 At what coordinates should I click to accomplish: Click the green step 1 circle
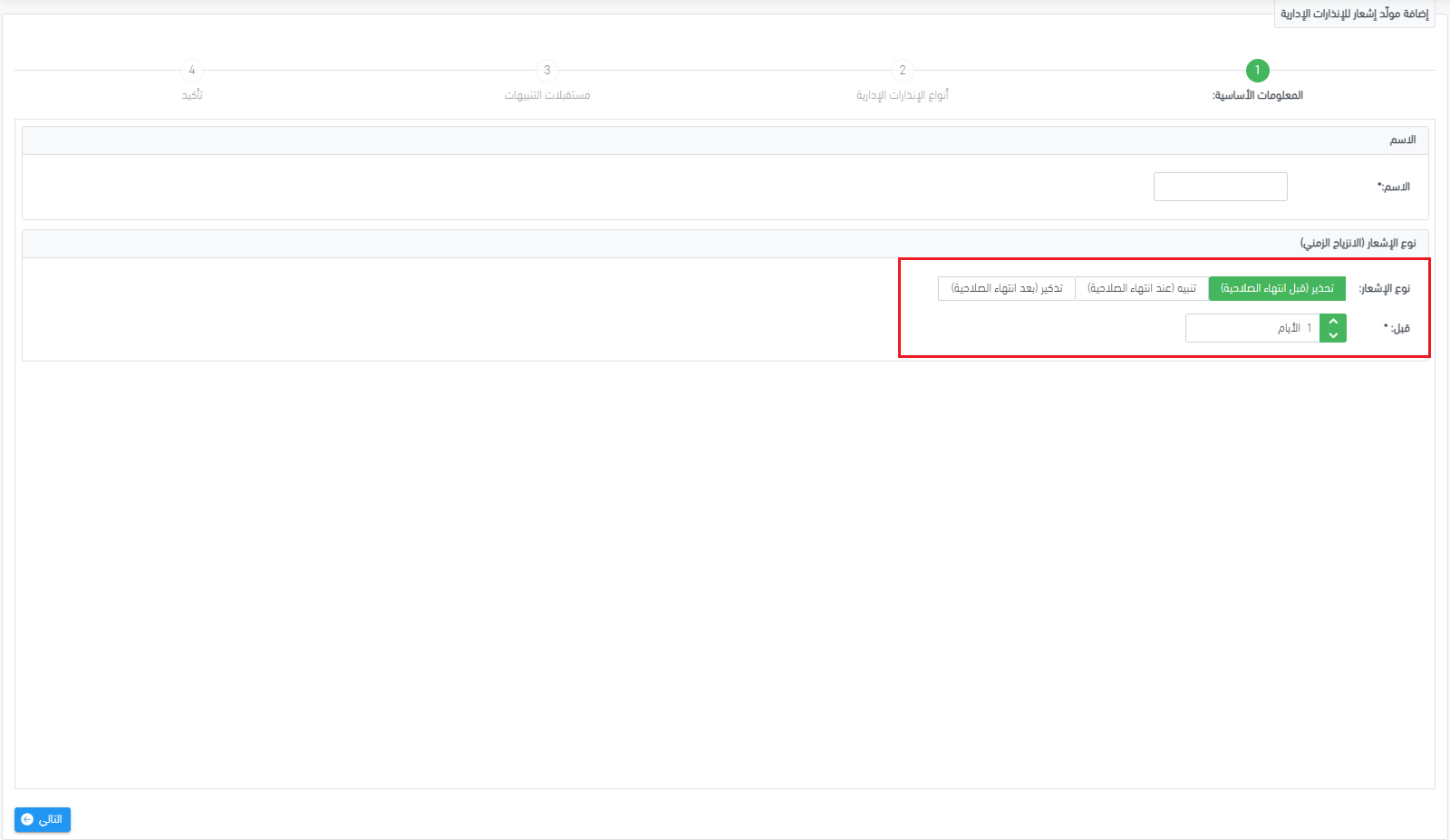coord(1257,71)
